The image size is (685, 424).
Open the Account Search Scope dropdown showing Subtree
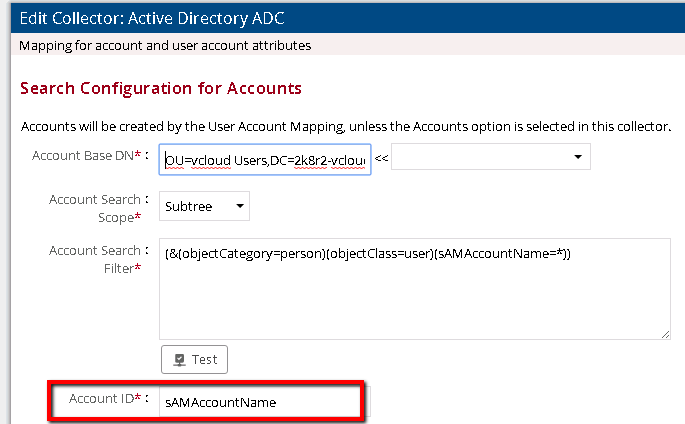(x=204, y=207)
